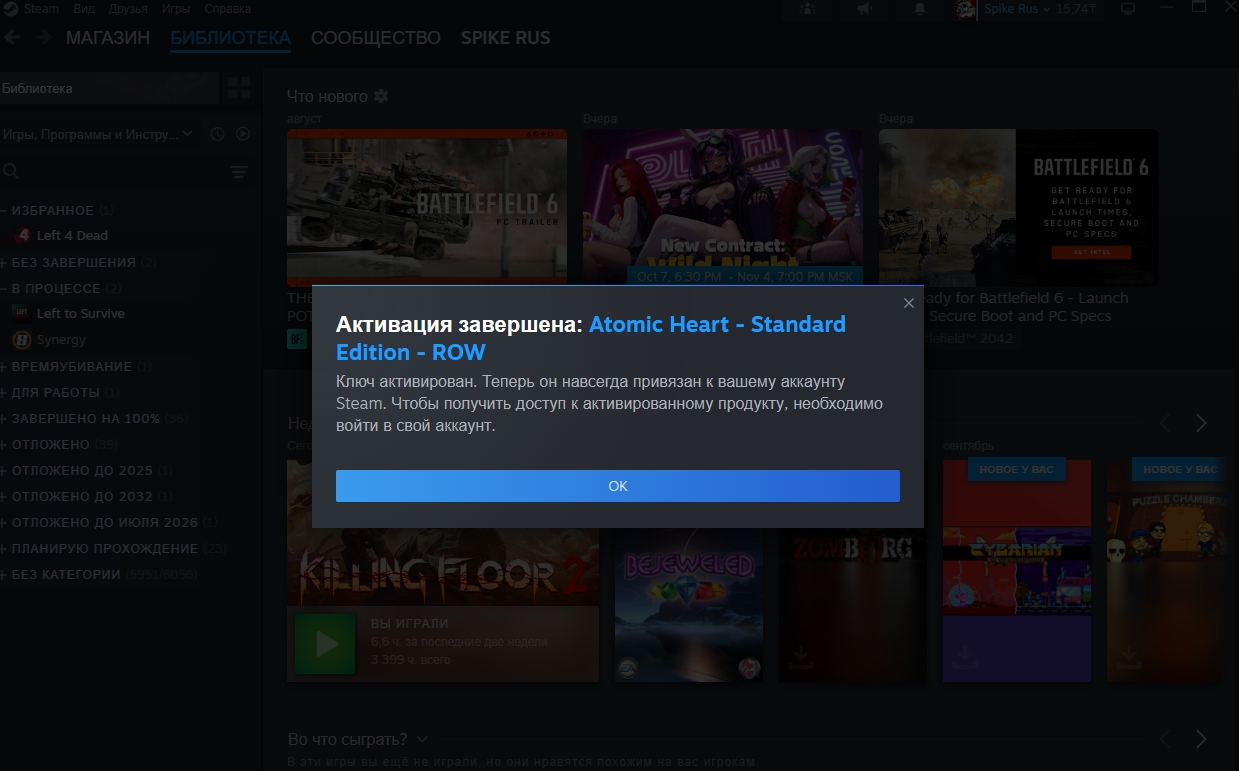This screenshot has height=771, width=1239.
Task: Expand the Во что сыграть? dropdown
Action: click(x=422, y=739)
